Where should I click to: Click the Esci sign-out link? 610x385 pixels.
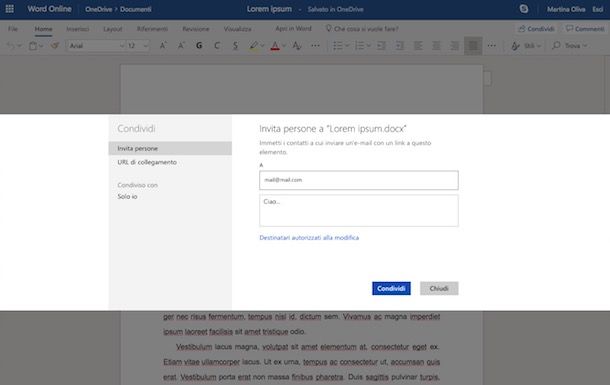pyautogui.click(x=598, y=9)
